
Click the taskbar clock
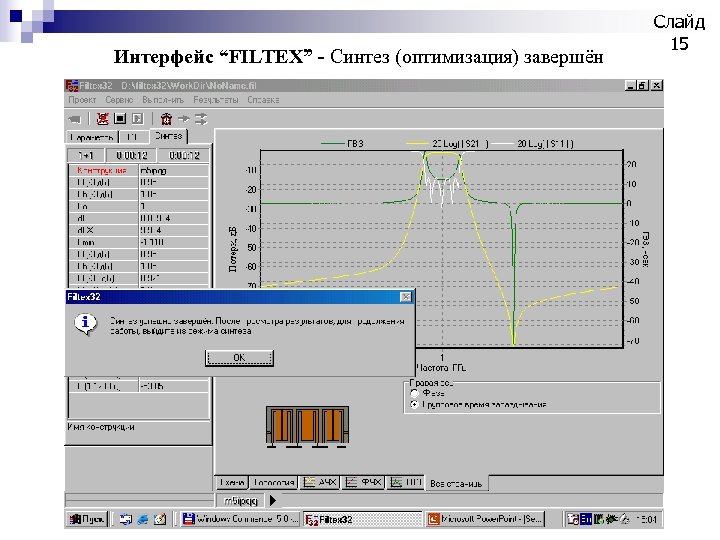point(646,519)
